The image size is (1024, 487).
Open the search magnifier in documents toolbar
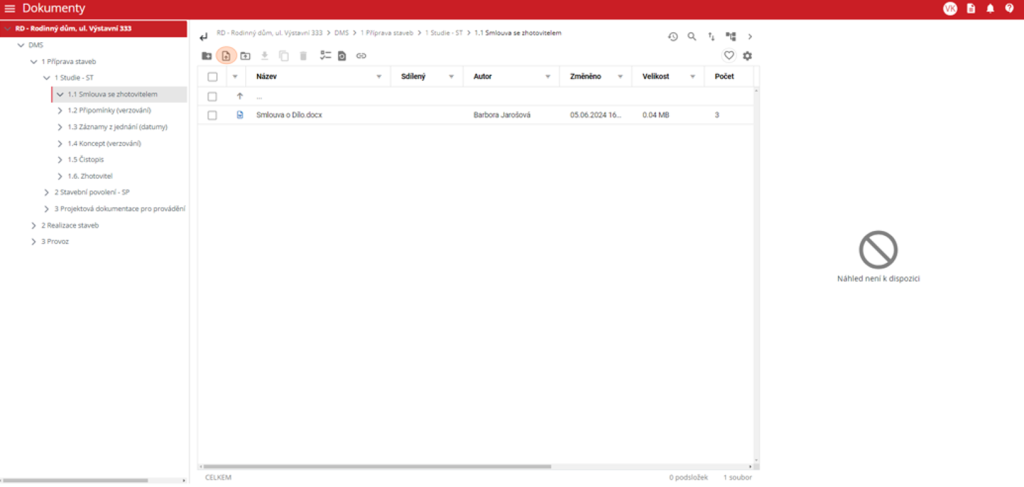point(691,37)
